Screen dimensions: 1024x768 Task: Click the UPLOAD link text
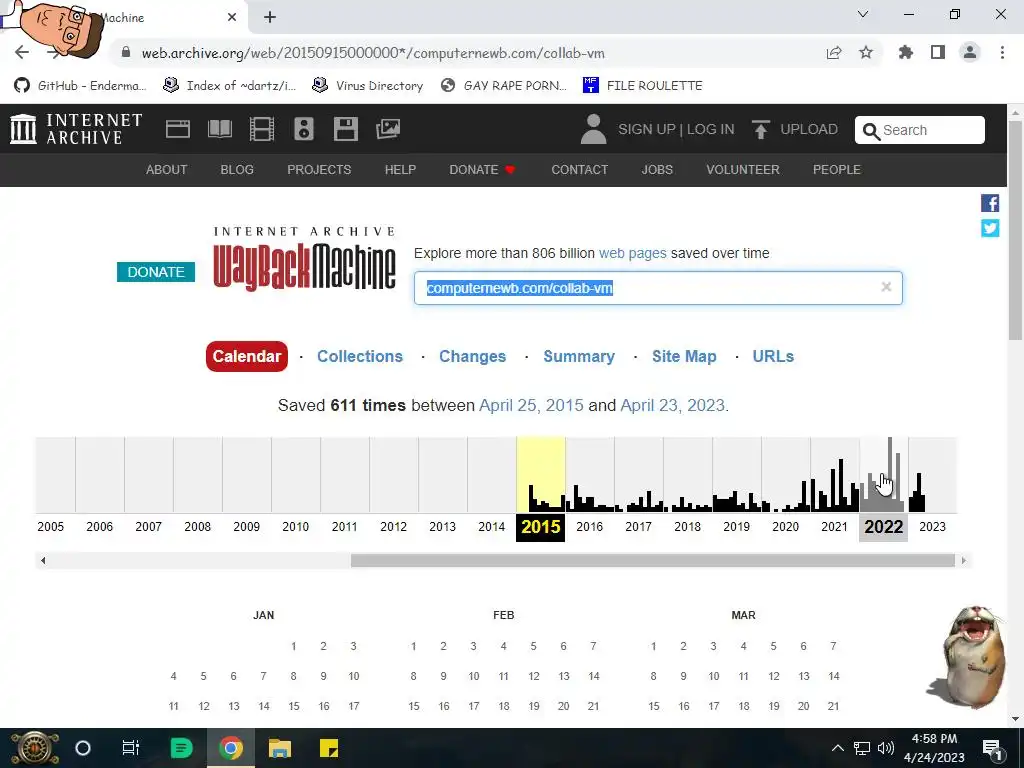809,129
